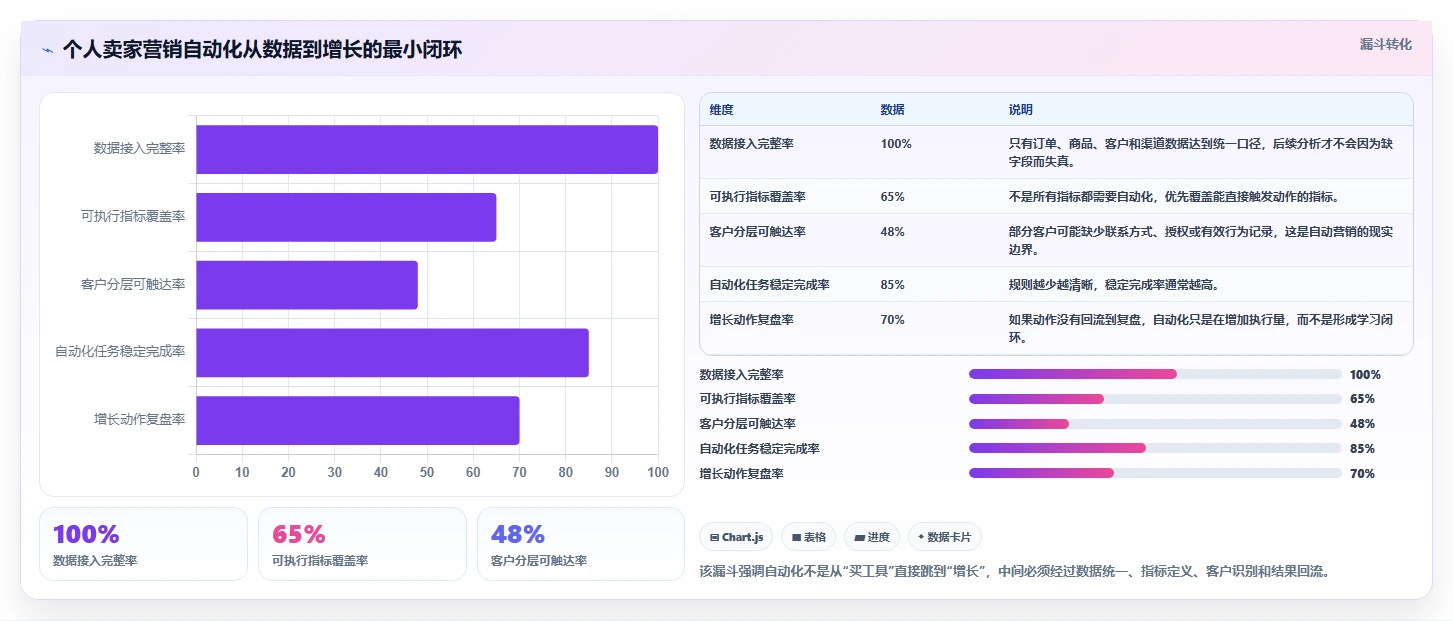
Task: Click the 48% value in the table
Action: [892, 232]
